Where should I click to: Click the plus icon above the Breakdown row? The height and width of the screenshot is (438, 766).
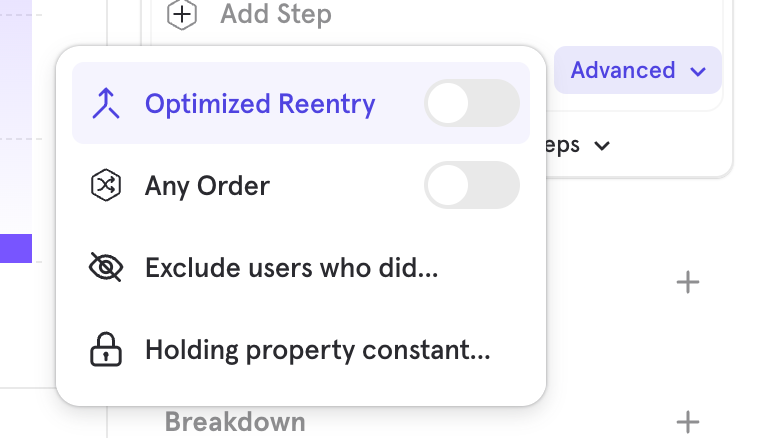(688, 283)
